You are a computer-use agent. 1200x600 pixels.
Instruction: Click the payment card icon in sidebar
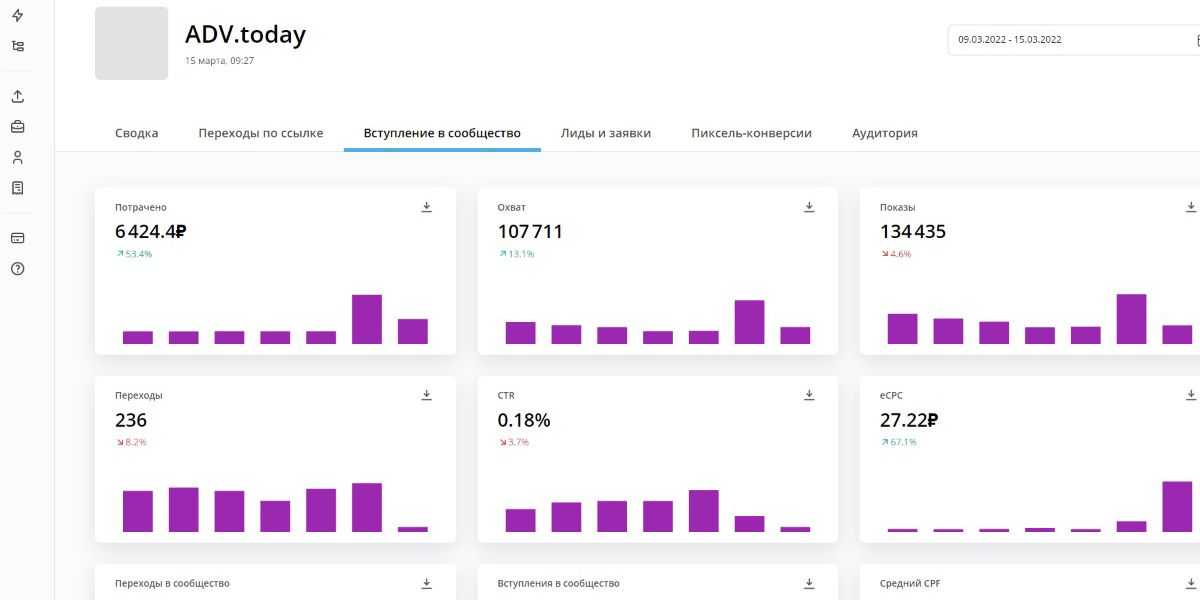17,238
